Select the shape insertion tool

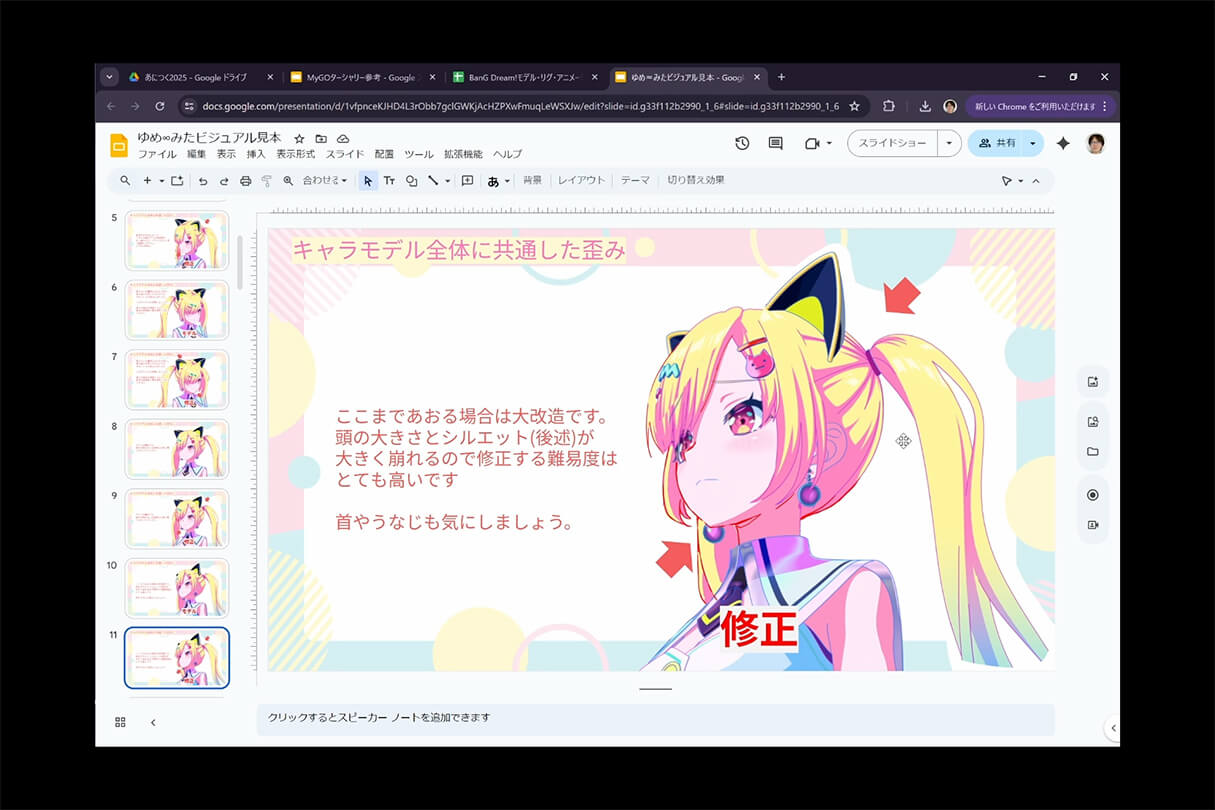point(412,181)
